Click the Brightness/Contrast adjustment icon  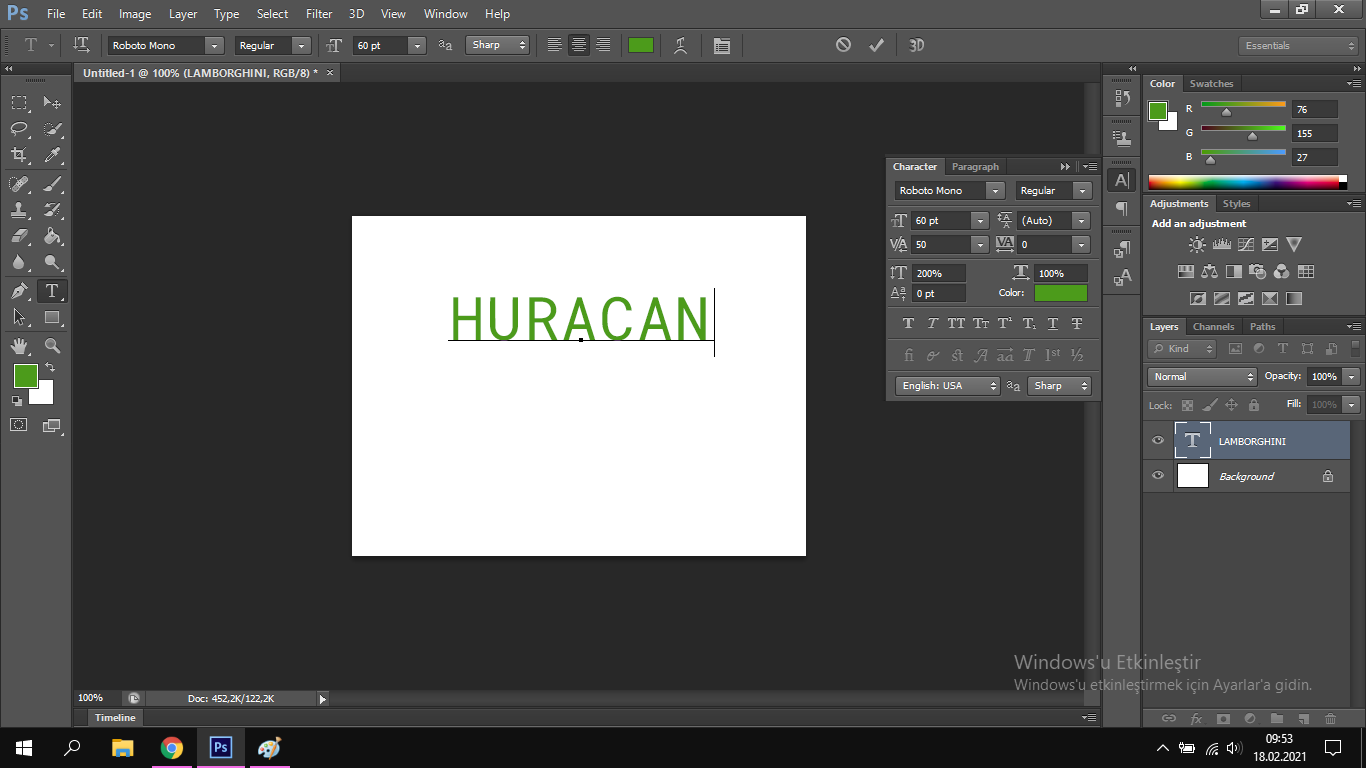[1197, 244]
